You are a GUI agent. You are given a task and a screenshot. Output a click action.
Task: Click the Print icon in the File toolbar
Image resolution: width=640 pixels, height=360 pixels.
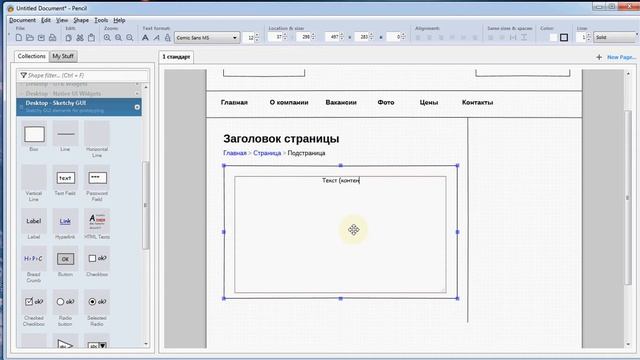[x=53, y=38]
